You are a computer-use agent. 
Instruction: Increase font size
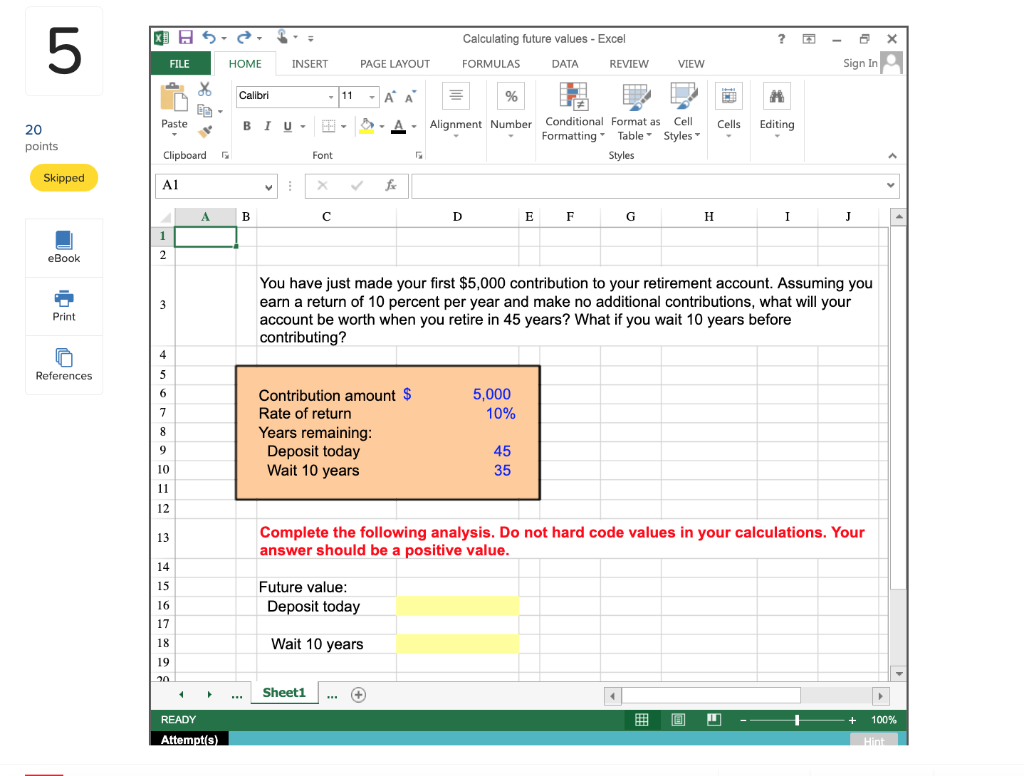[390, 97]
